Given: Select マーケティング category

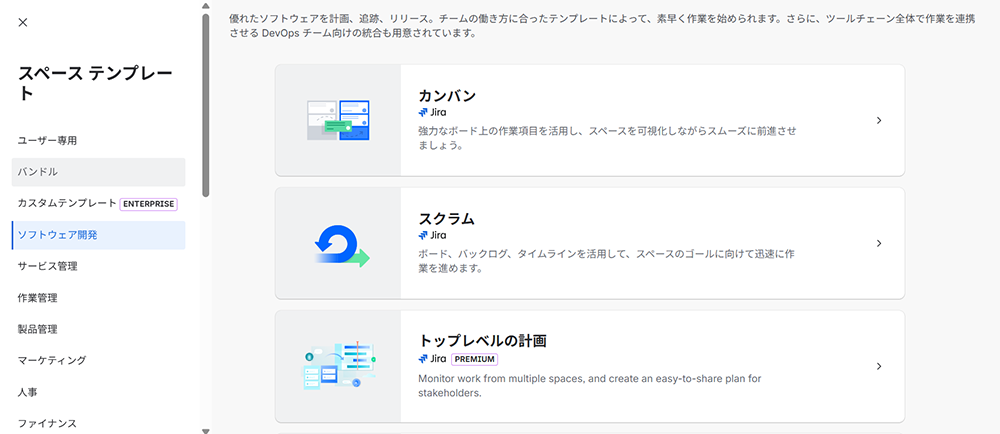Looking at the screenshot, I should point(52,360).
